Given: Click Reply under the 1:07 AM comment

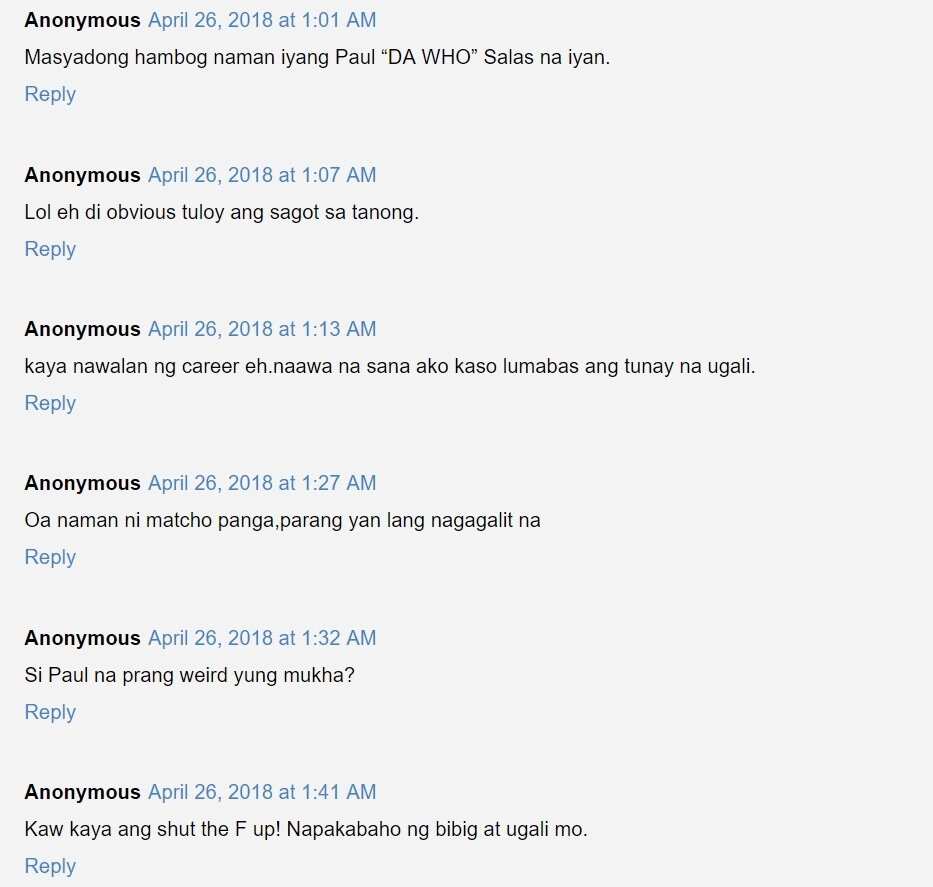Looking at the screenshot, I should click(x=50, y=249).
